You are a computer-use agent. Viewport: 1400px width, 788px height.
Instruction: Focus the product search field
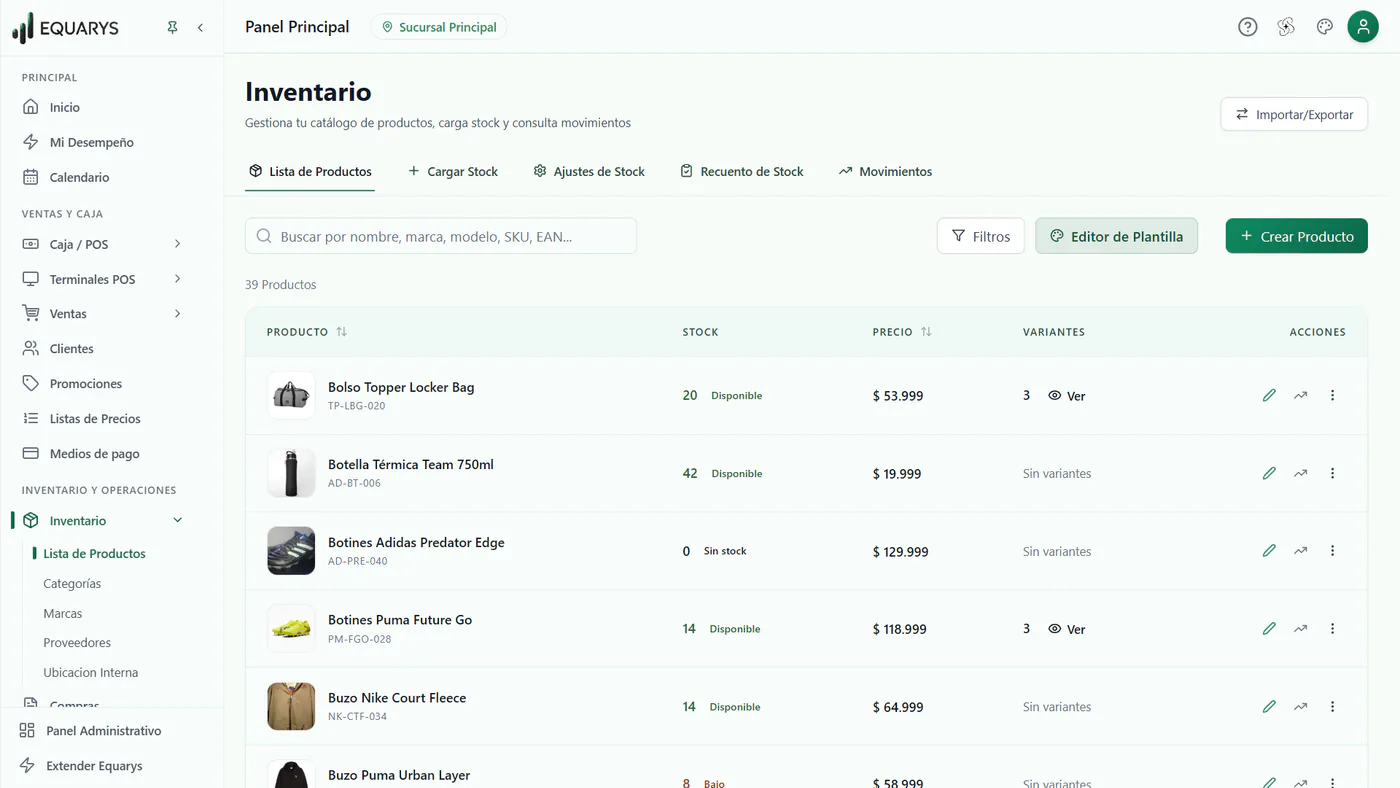441,236
